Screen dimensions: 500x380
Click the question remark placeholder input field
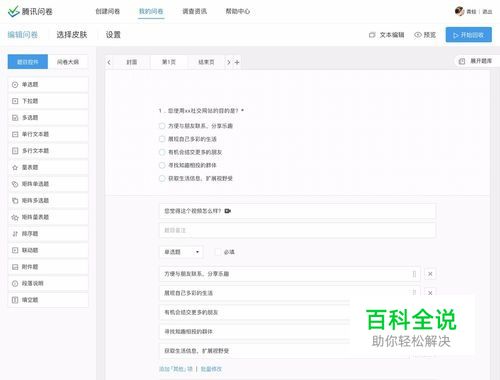click(297, 230)
